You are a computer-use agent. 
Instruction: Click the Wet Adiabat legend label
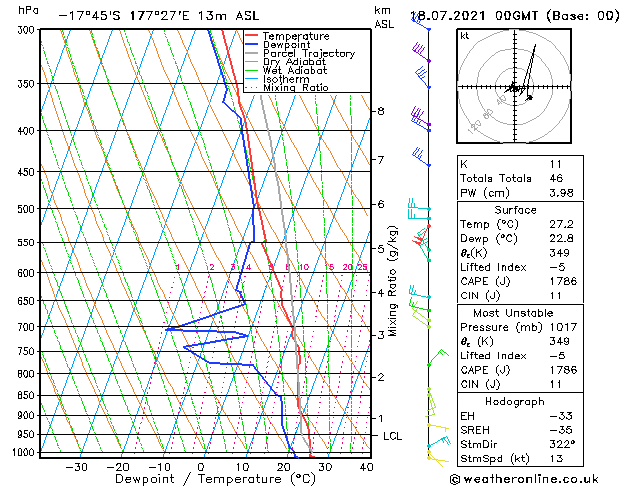coord(295,70)
